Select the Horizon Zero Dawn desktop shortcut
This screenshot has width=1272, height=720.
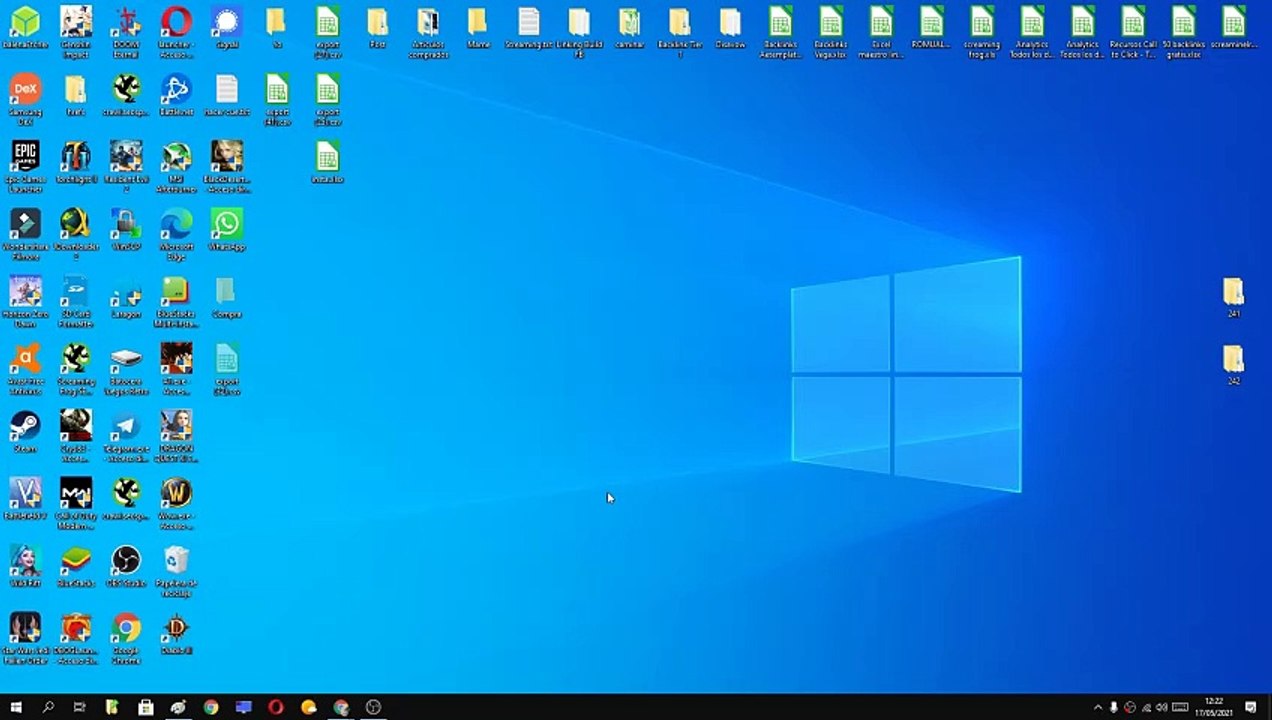(x=25, y=301)
